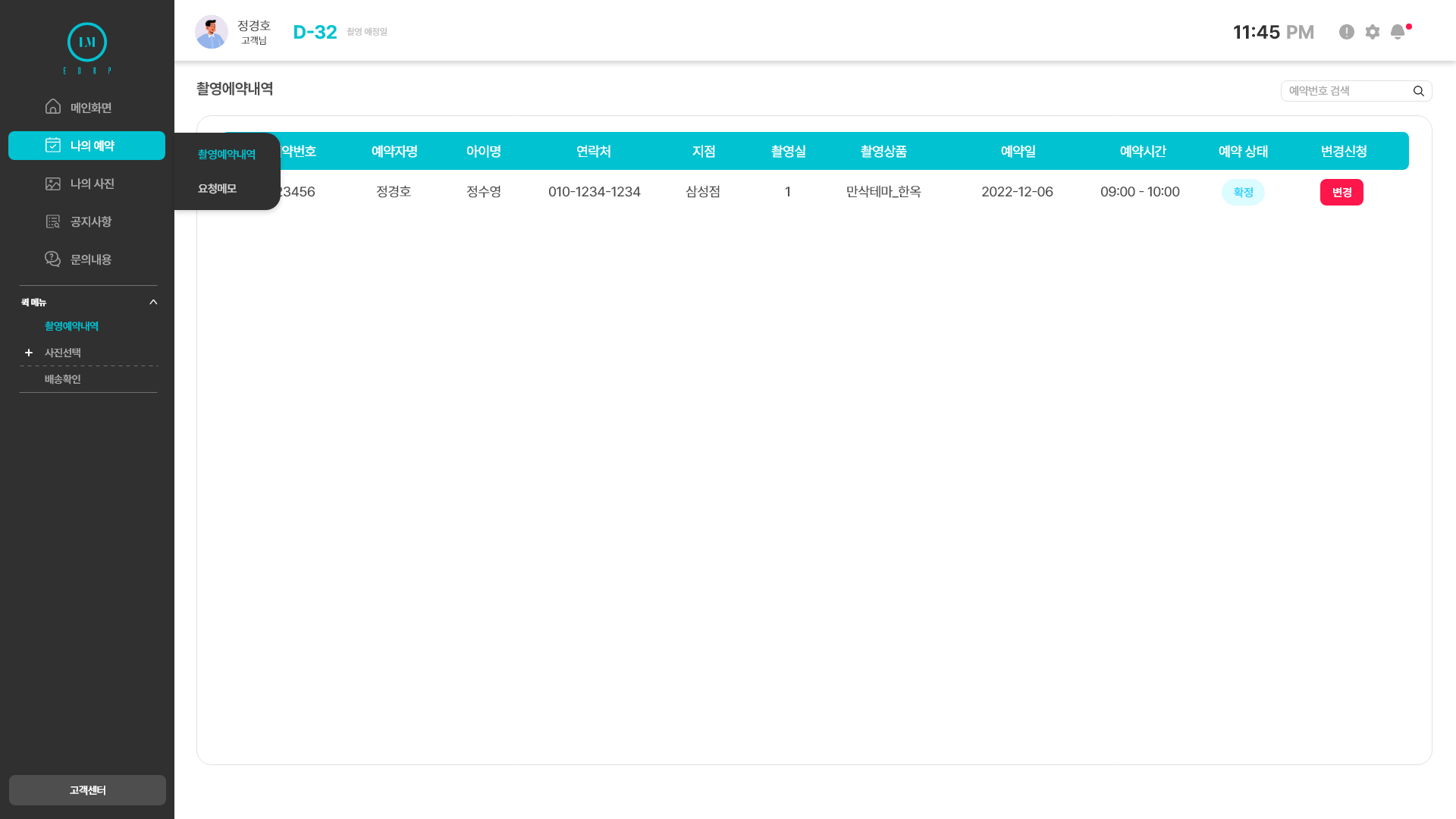
Task: Click the notice icon beside 공지사항
Action: (x=53, y=221)
